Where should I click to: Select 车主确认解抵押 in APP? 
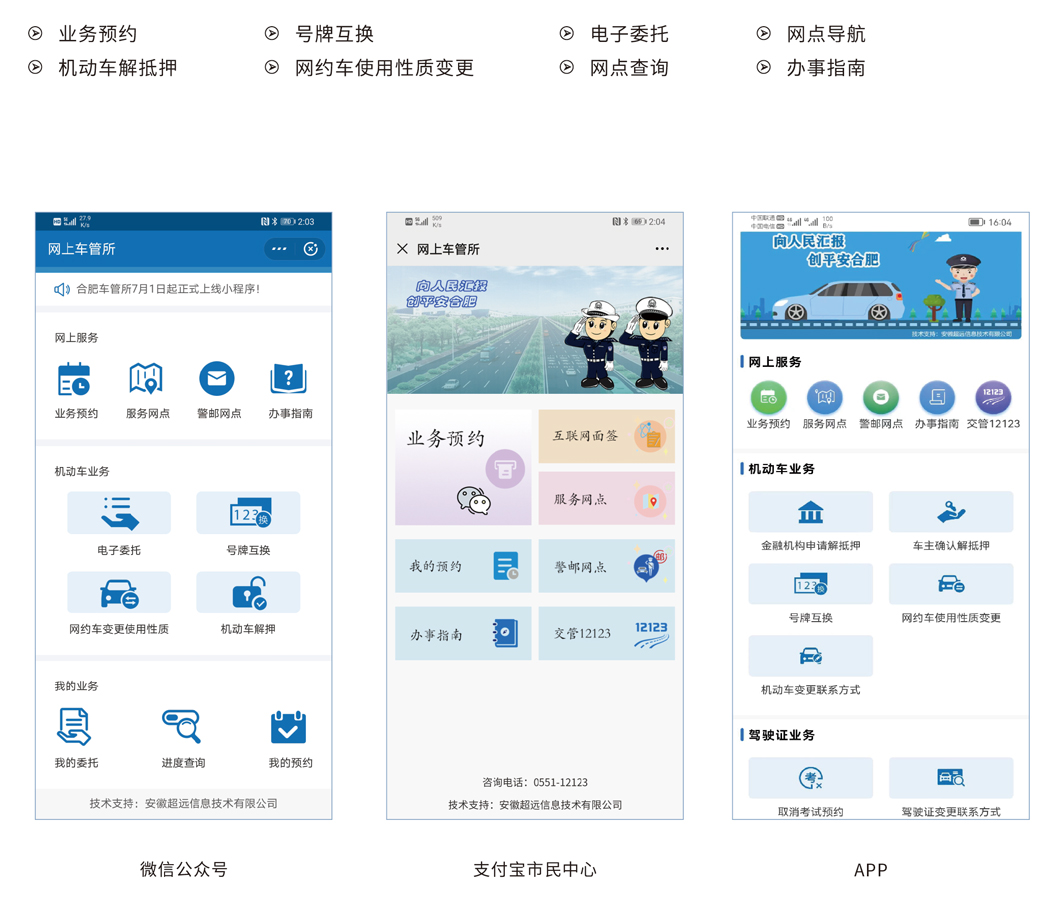click(950, 513)
